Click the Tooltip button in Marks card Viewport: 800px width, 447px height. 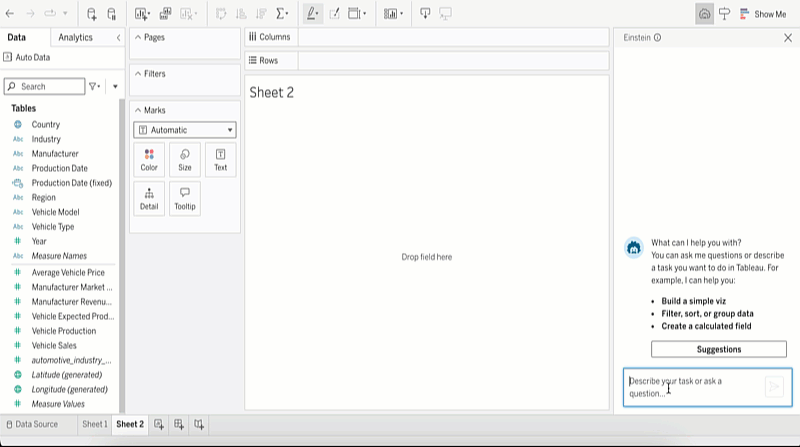[185, 199]
